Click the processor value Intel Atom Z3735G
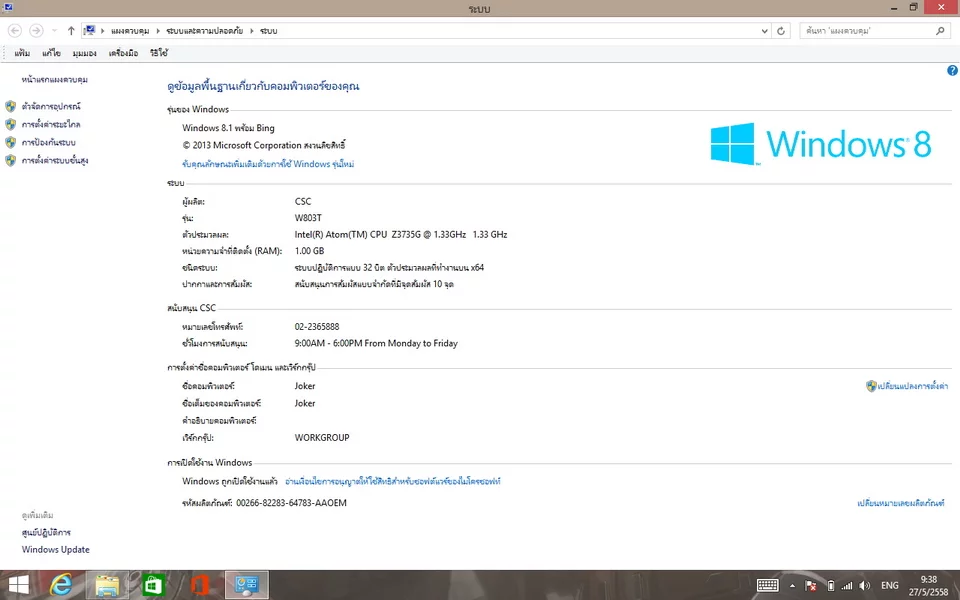 coord(401,234)
